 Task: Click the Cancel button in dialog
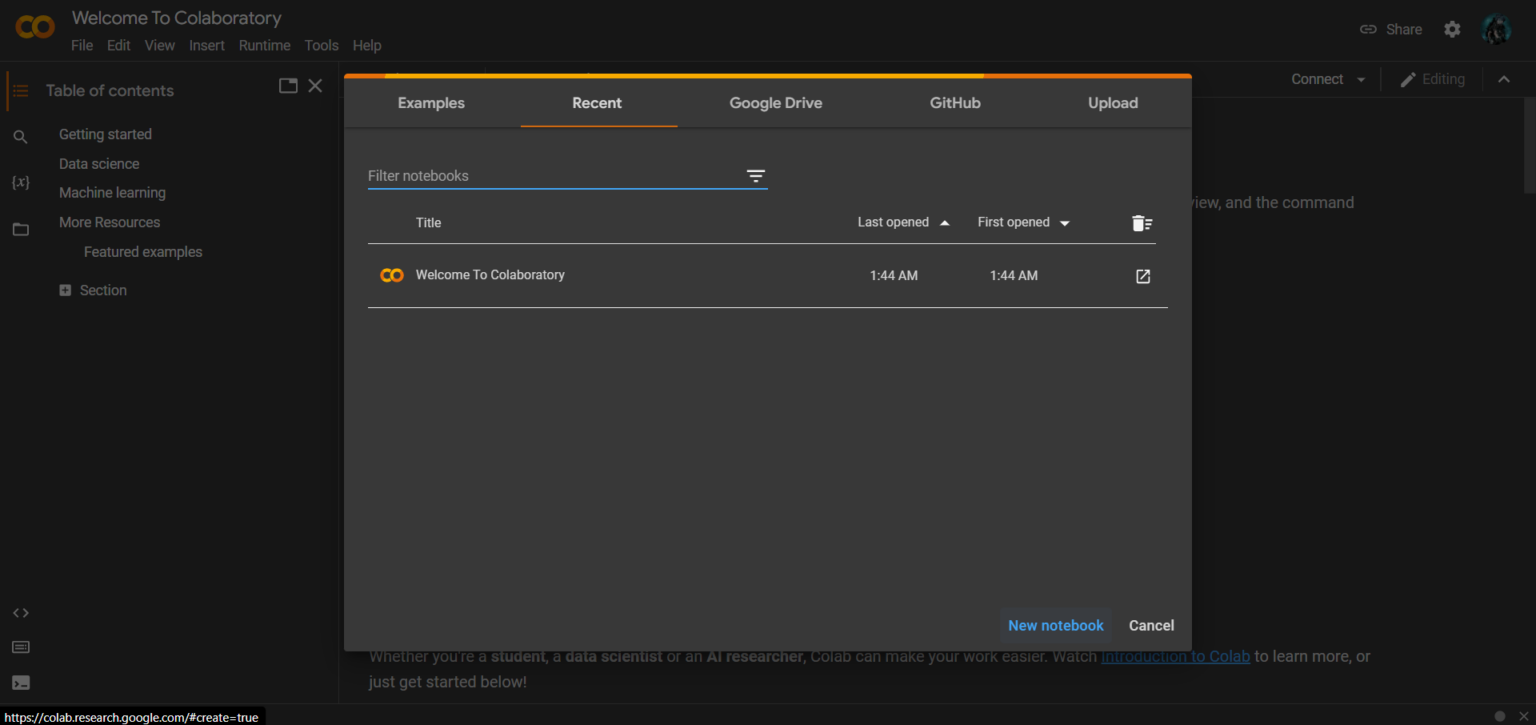pyautogui.click(x=1151, y=625)
